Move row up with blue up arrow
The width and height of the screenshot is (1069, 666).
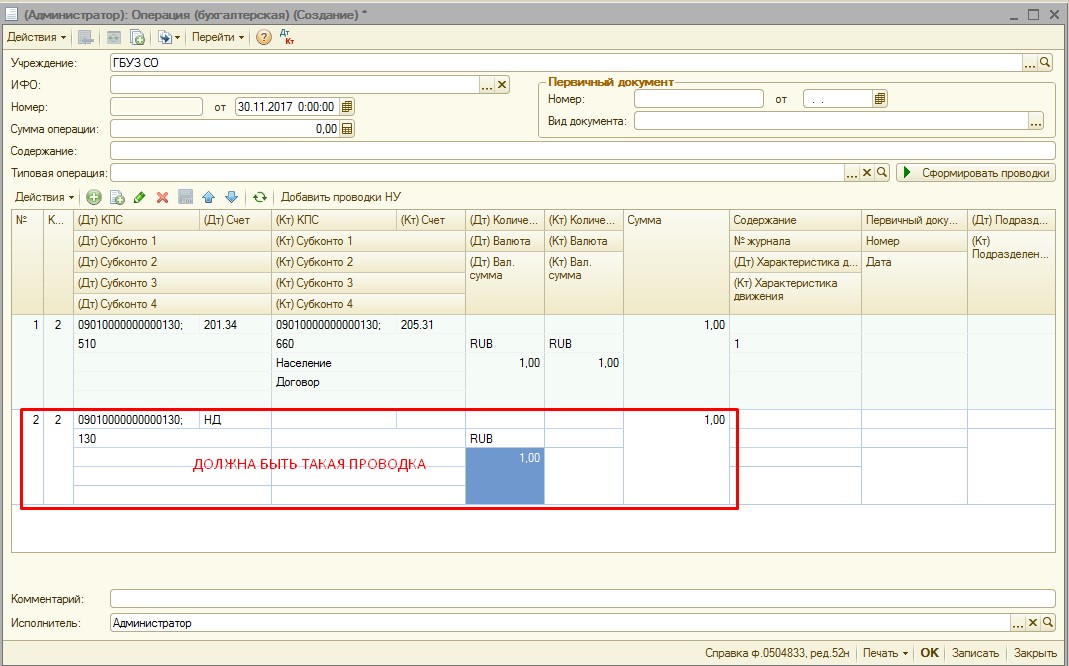208,198
